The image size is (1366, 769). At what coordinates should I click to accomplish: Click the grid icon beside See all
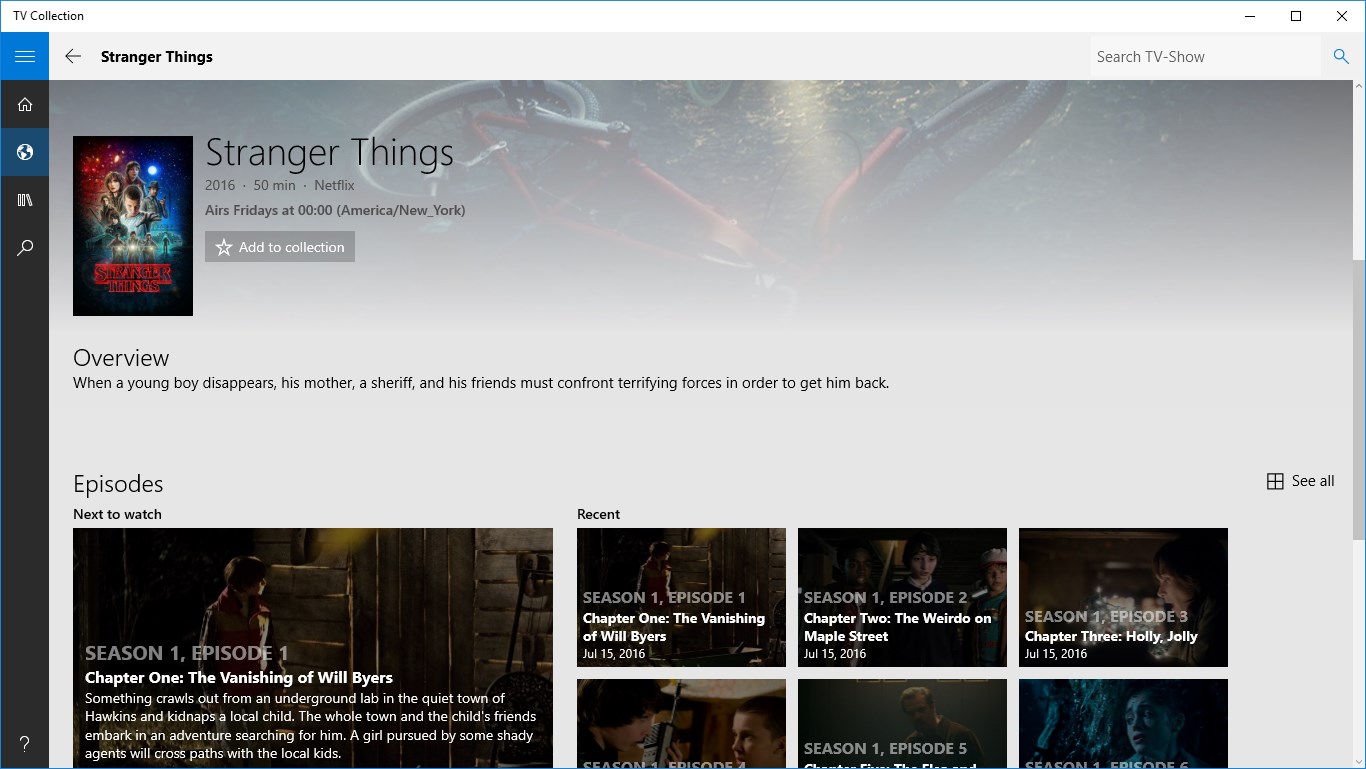click(x=1275, y=481)
